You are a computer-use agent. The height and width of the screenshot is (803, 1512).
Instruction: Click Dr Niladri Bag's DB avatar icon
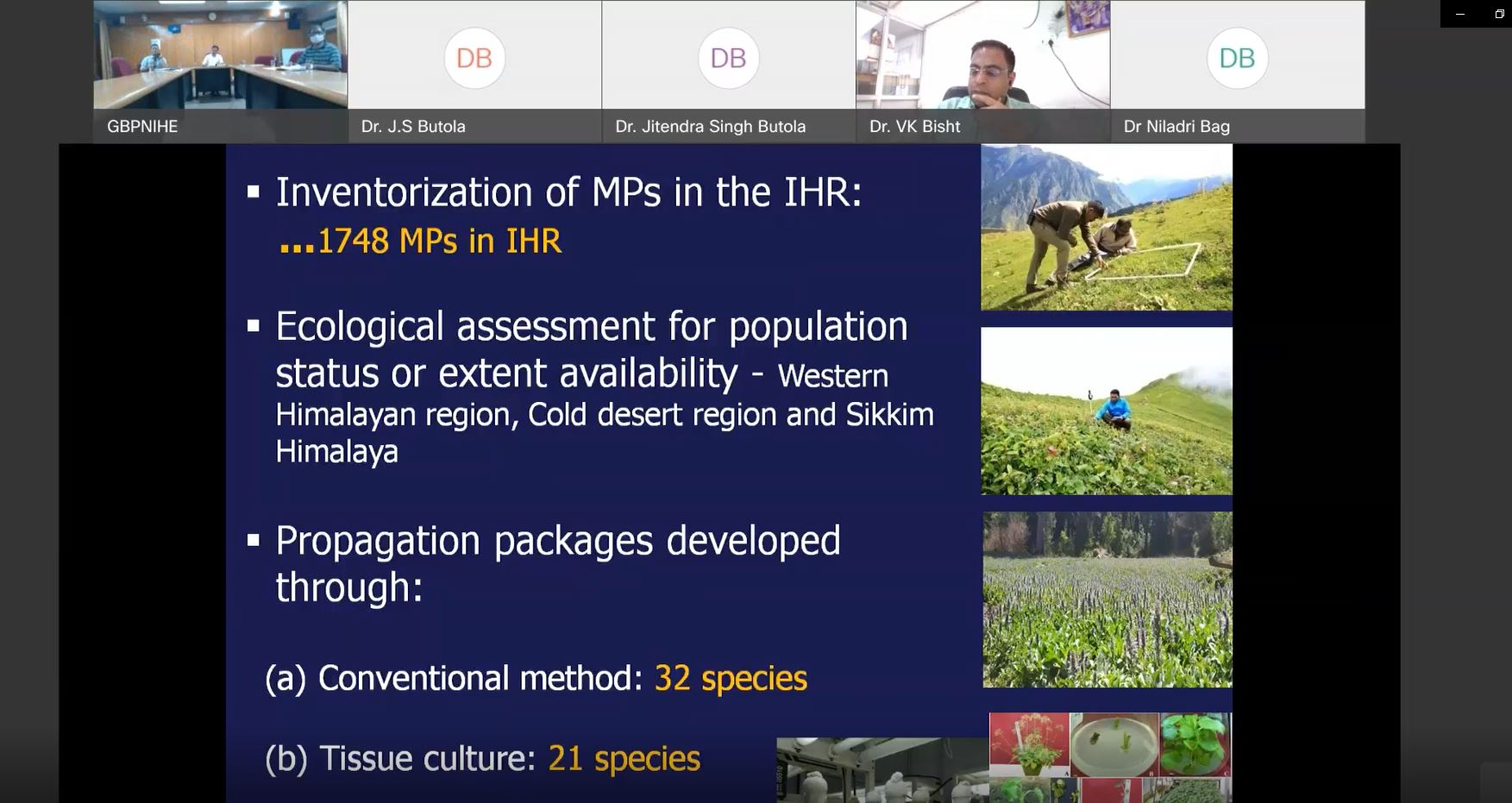[1236, 58]
